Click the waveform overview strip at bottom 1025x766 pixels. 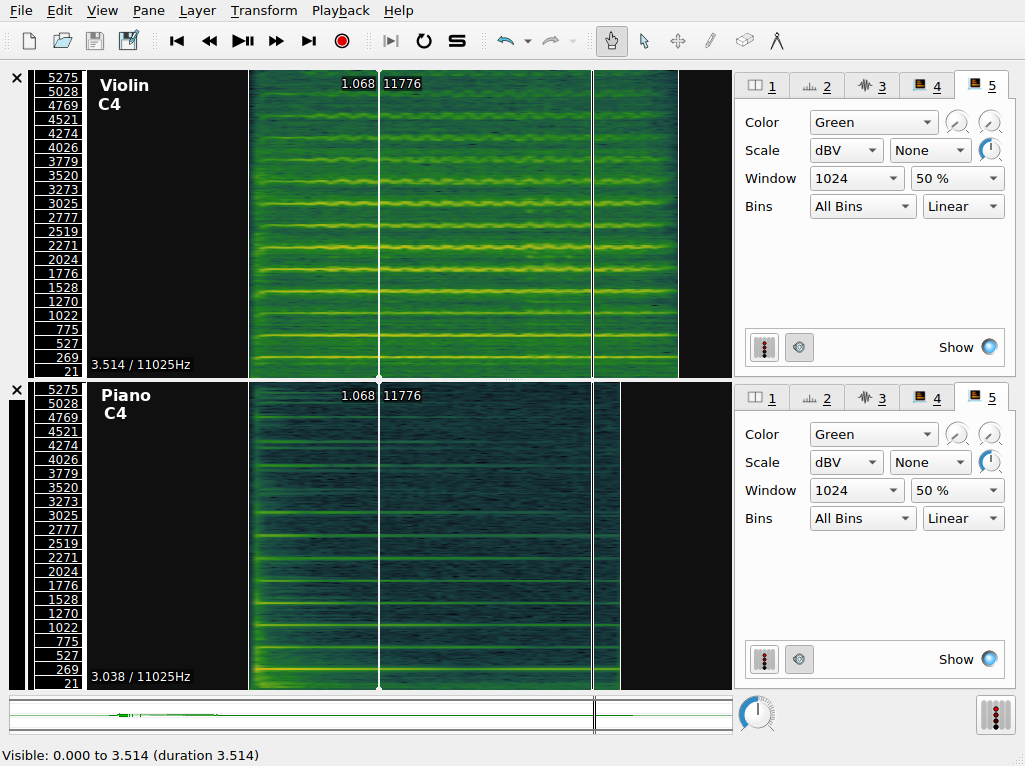click(370, 716)
